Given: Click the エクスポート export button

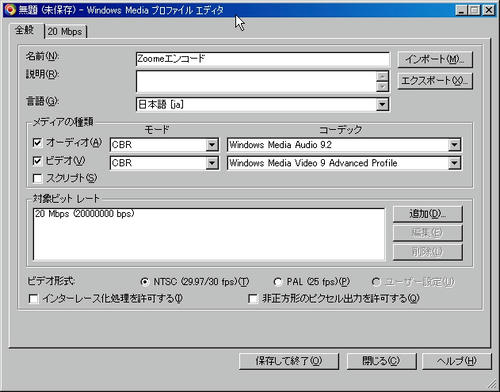Looking at the screenshot, I should [x=435, y=81].
